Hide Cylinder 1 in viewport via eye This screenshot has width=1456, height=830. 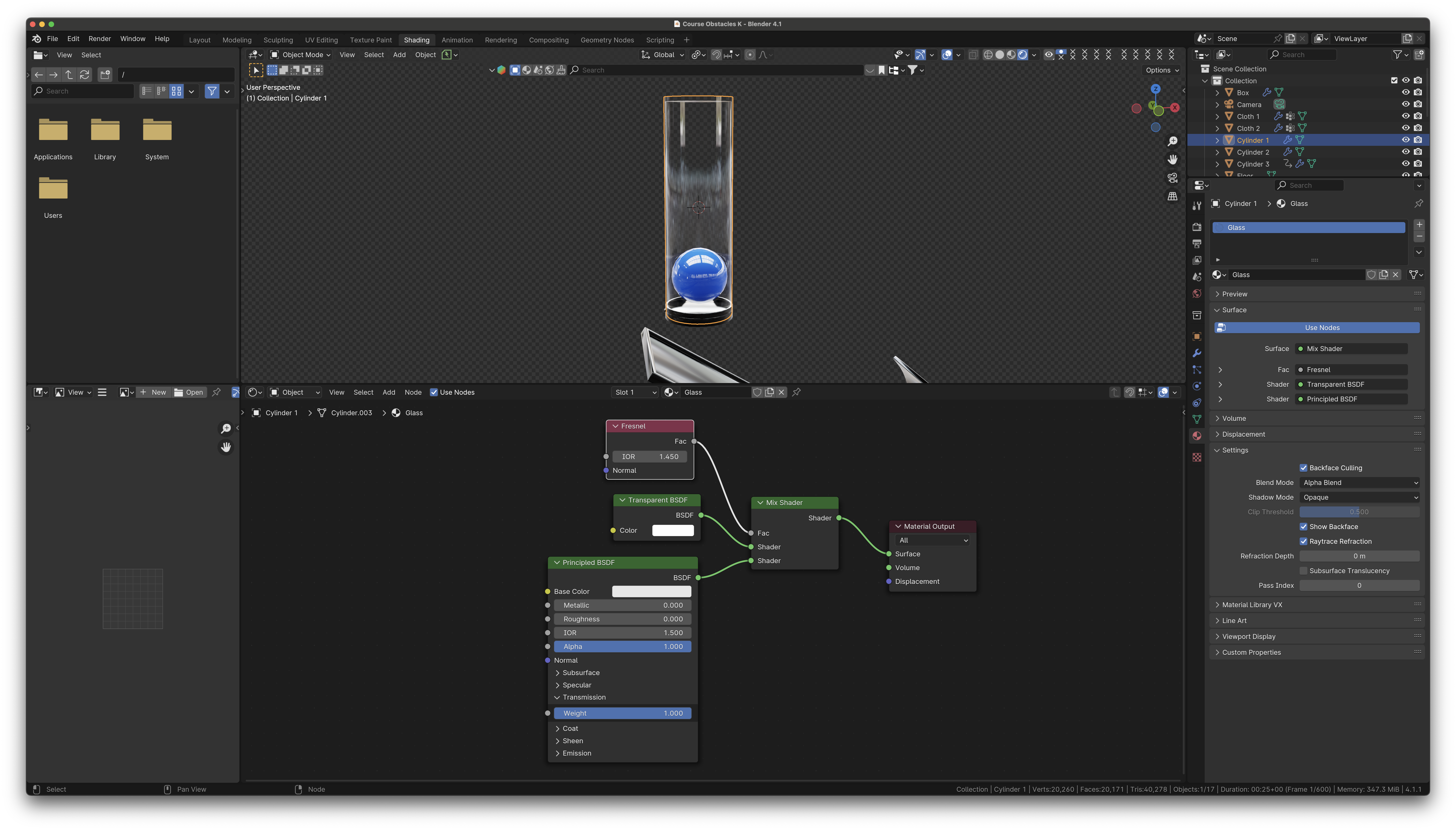tap(1405, 140)
